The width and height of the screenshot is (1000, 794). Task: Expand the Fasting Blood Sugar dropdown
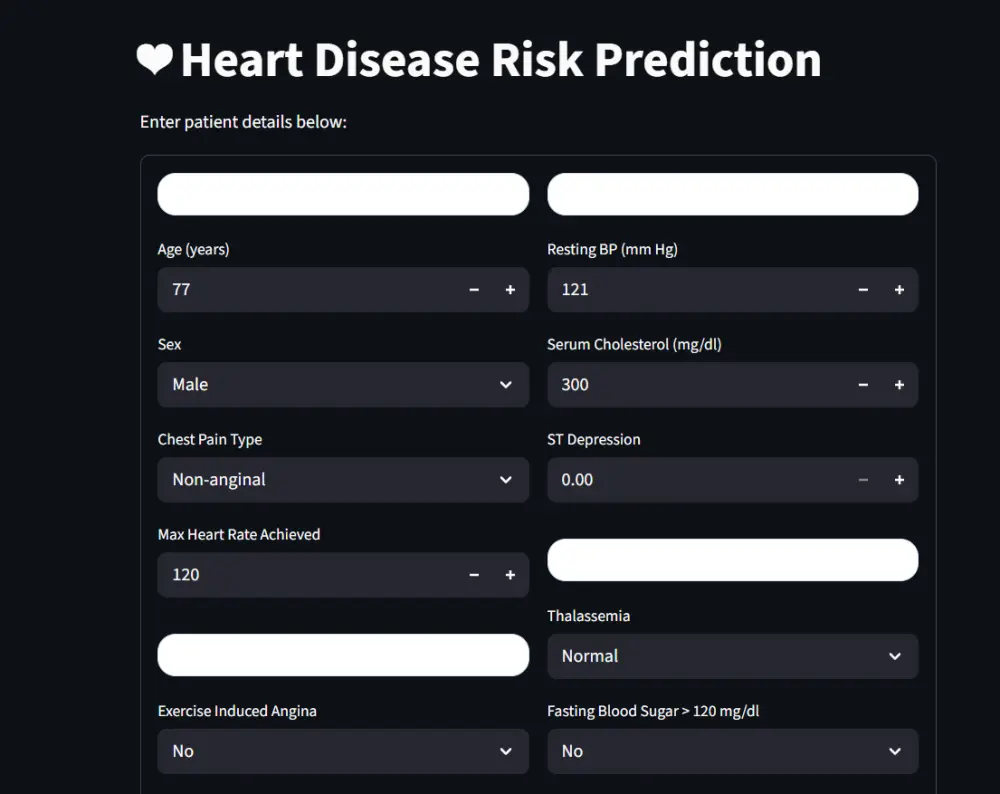pos(733,751)
